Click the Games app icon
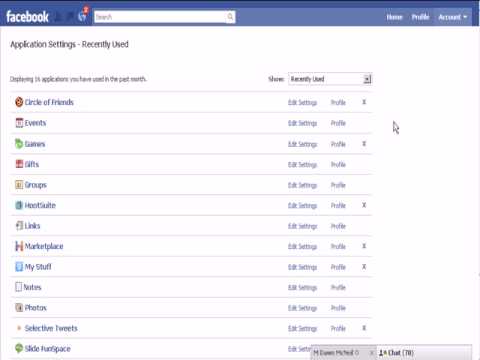This screenshot has width=480, height=360. [19, 144]
